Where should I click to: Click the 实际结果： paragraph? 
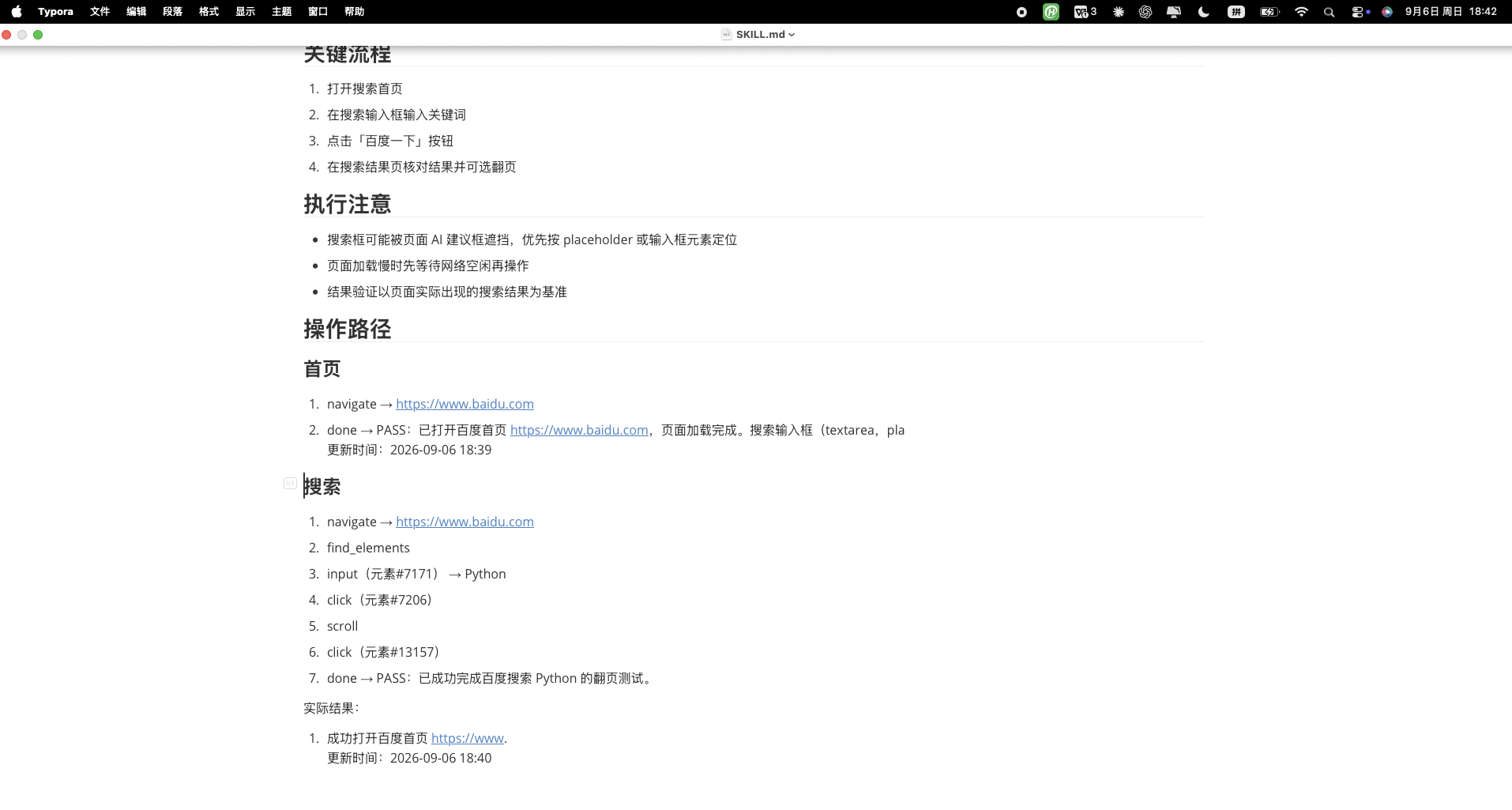[x=332, y=709]
